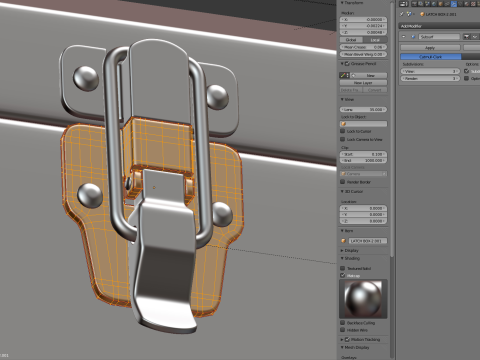Screen dimensions: 480x360
Task: Open the Local Camera dropdown
Action: (363, 174)
